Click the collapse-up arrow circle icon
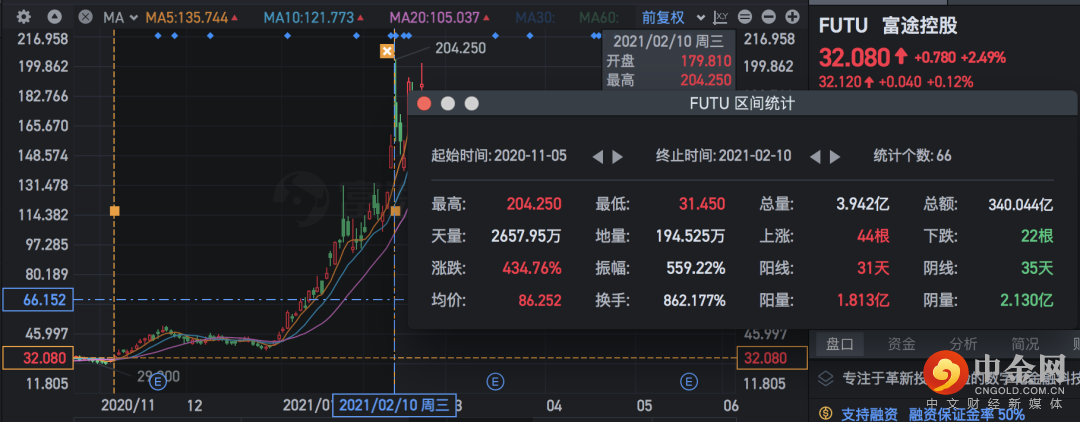Viewport: 1080px width, 422px height. (x=55, y=17)
